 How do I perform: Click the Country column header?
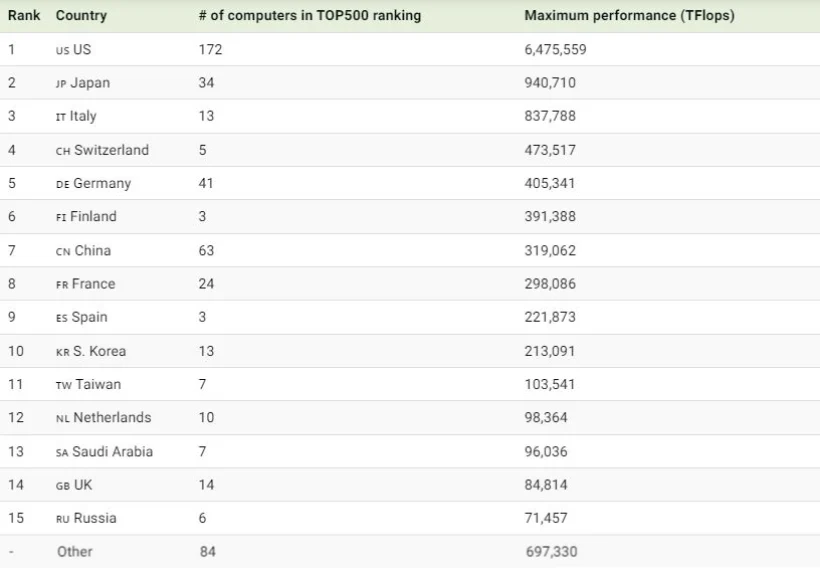(x=81, y=16)
